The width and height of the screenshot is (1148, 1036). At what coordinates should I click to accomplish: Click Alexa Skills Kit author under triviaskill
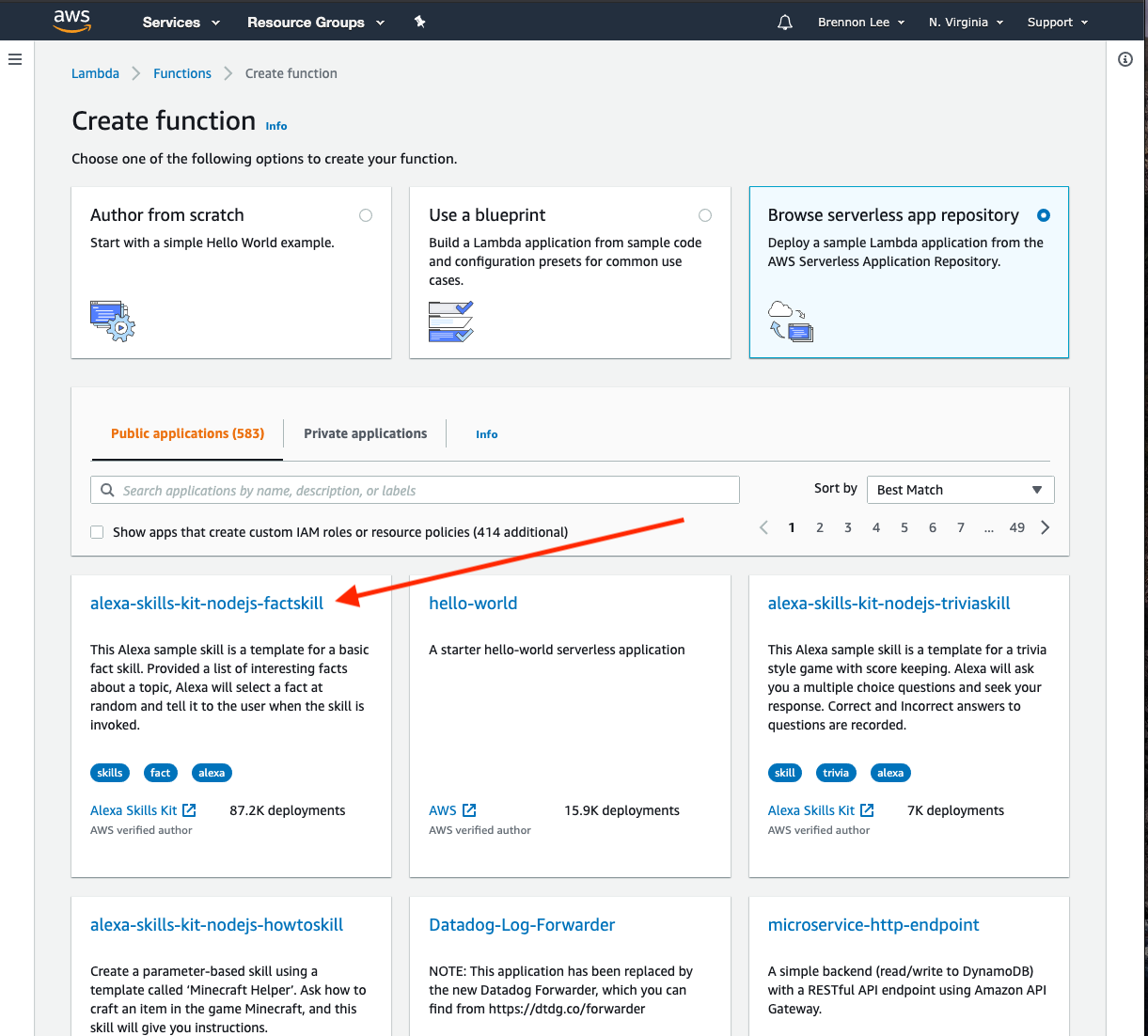pyautogui.click(x=811, y=810)
